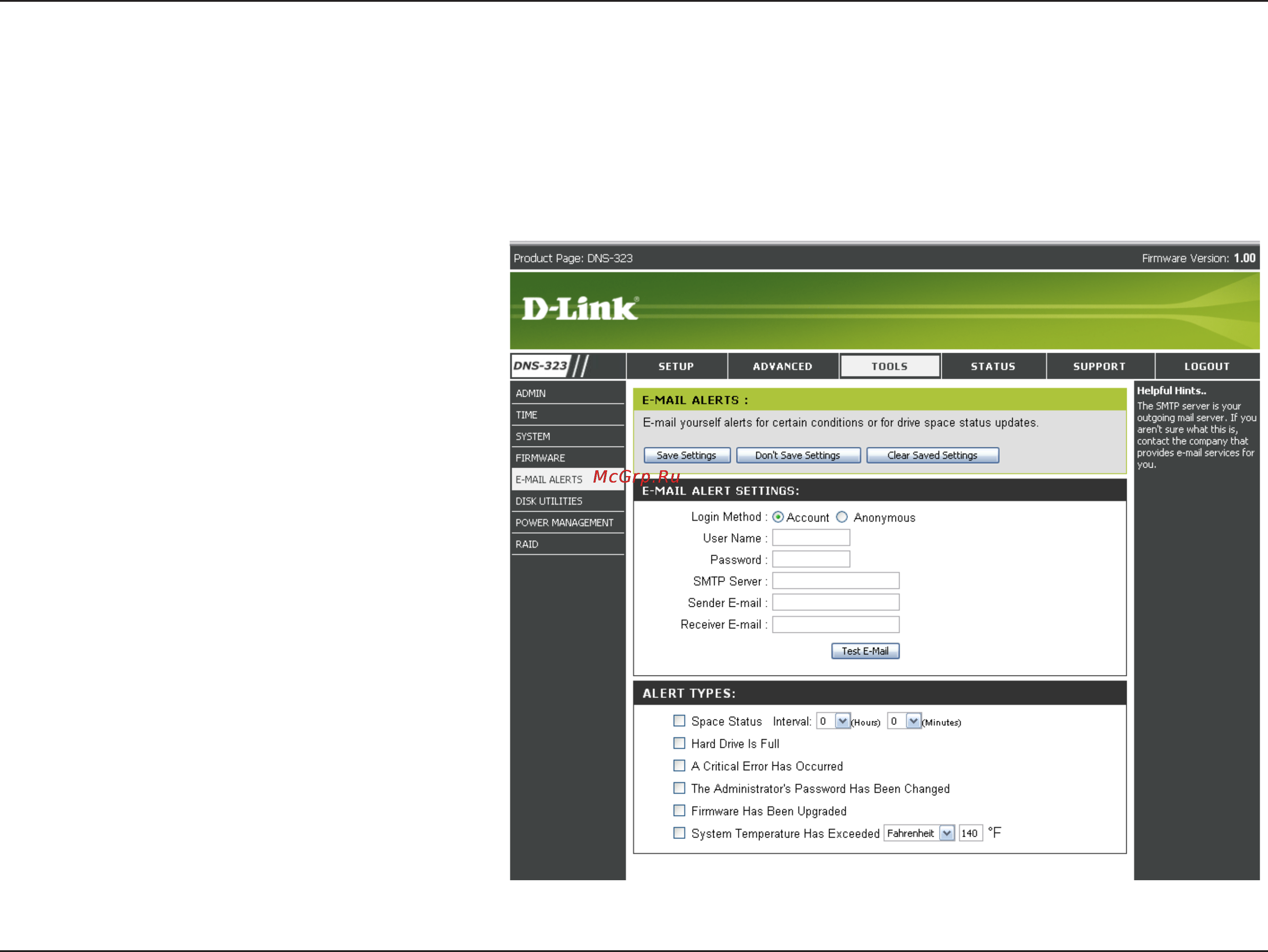
Task: Click the temperature threshold field showing 140
Action: tap(970, 834)
